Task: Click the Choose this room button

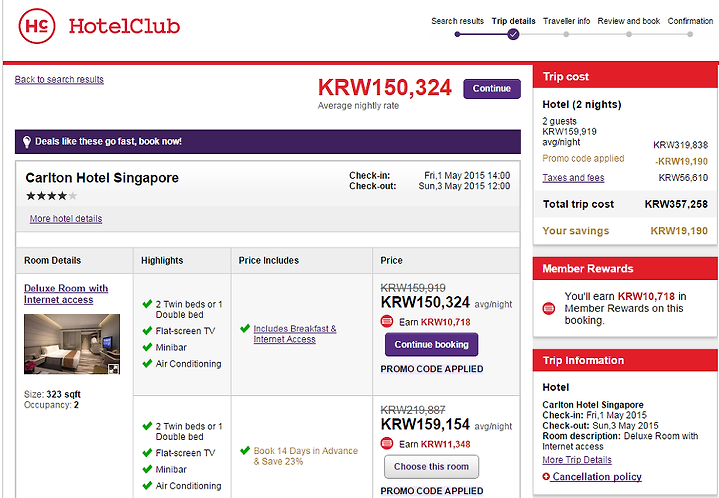Action: (x=432, y=467)
